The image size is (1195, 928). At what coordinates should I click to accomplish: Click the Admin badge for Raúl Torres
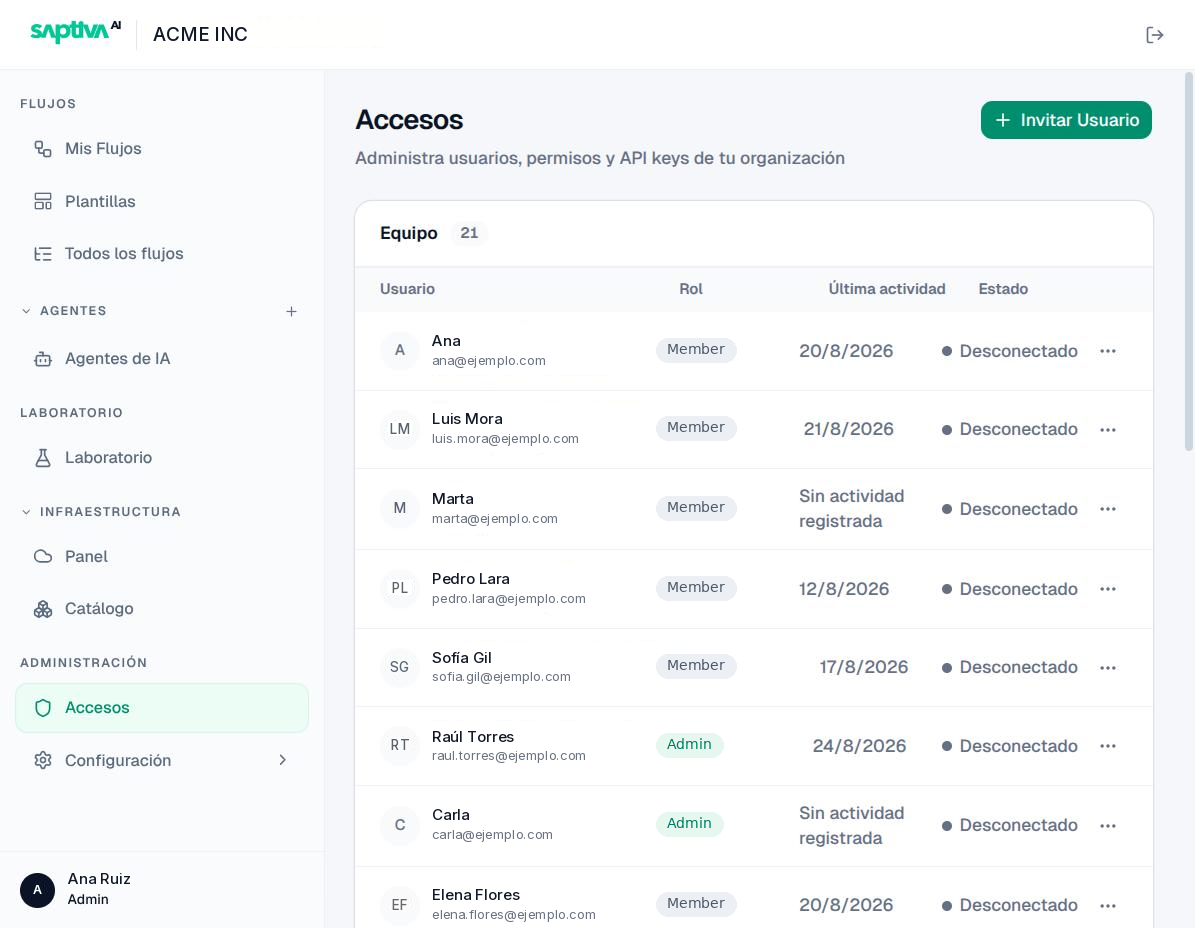coord(689,744)
